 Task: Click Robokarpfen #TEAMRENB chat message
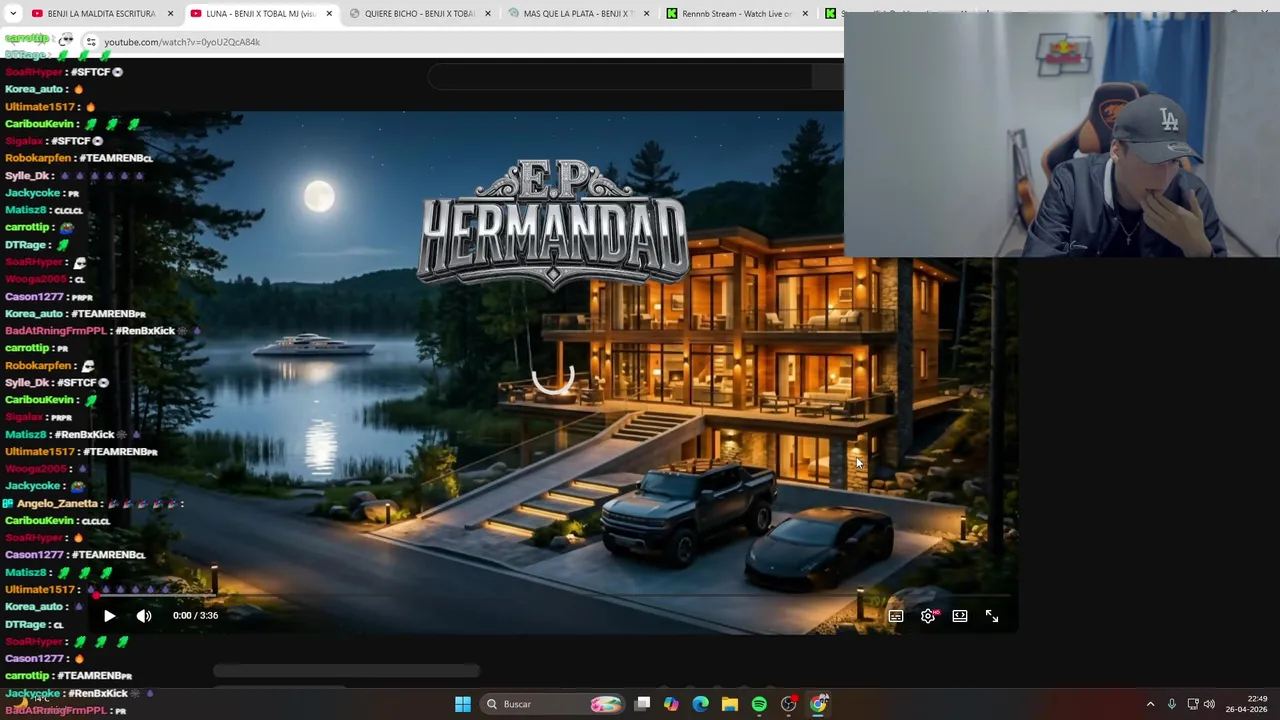pos(78,158)
